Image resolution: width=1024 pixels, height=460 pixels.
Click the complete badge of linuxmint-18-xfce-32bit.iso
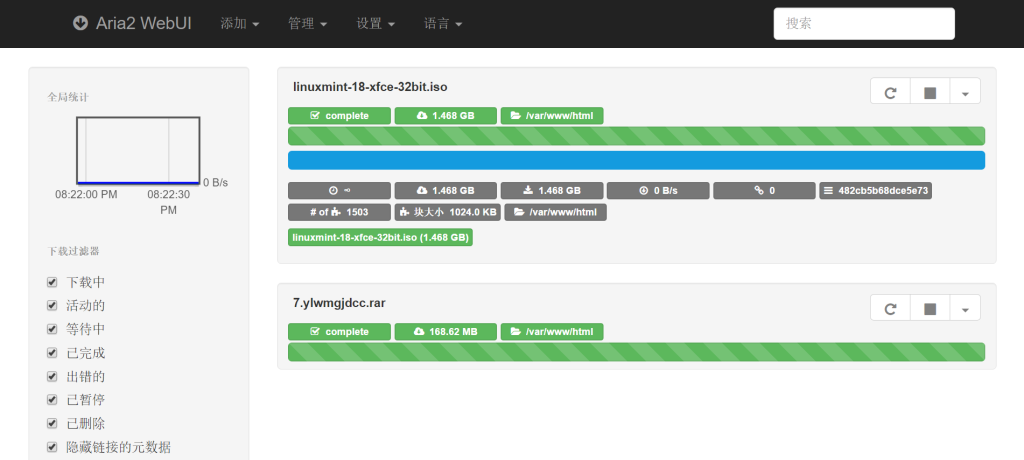click(339, 116)
